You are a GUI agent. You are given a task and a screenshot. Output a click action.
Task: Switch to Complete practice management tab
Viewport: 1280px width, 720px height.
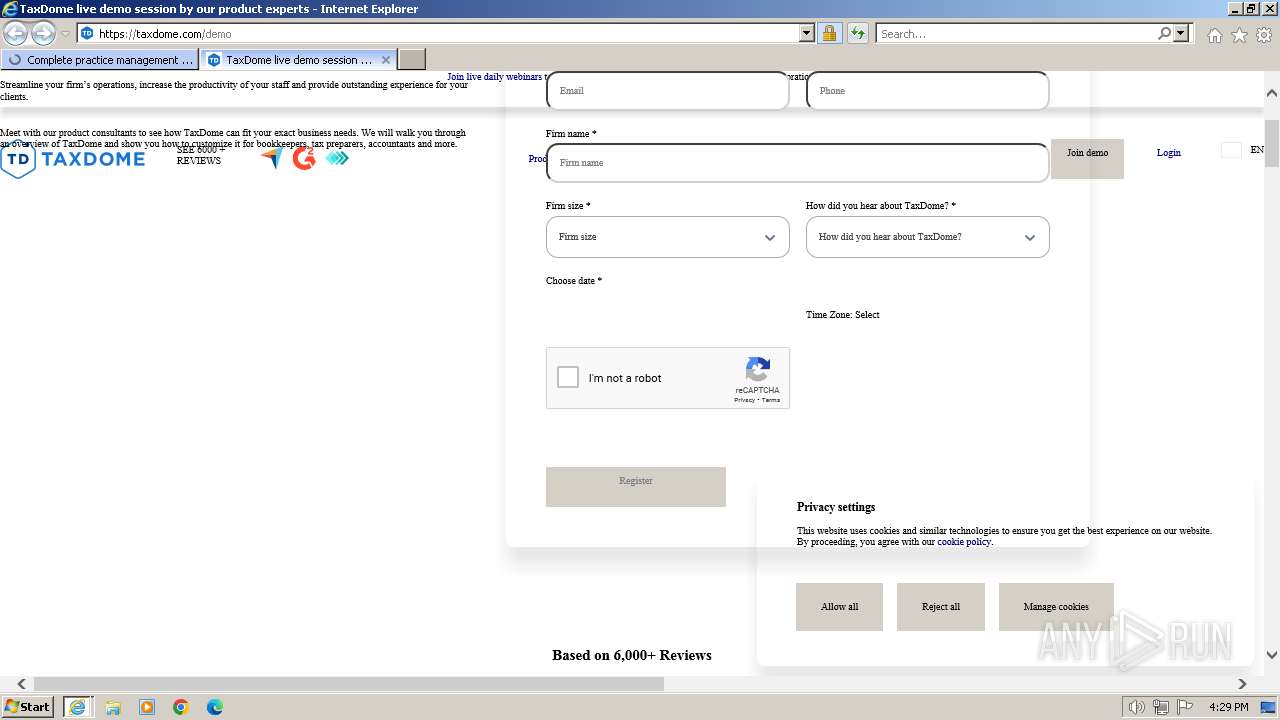[x=100, y=60]
